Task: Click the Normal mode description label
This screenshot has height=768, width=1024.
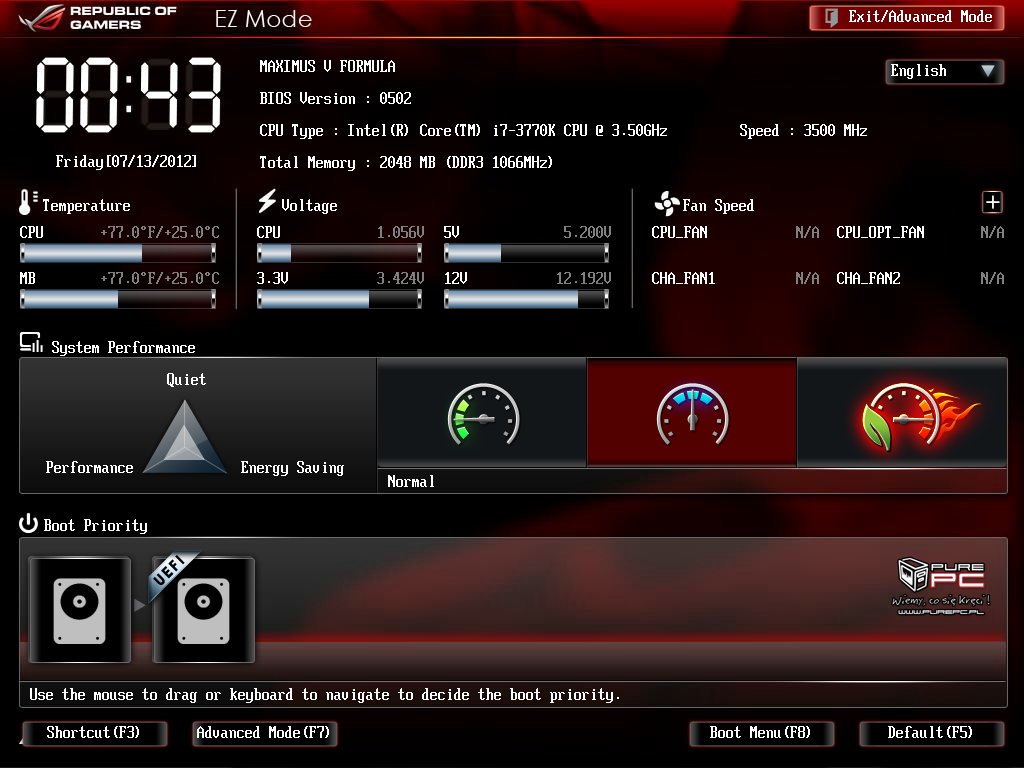Action: pyautogui.click(x=411, y=482)
